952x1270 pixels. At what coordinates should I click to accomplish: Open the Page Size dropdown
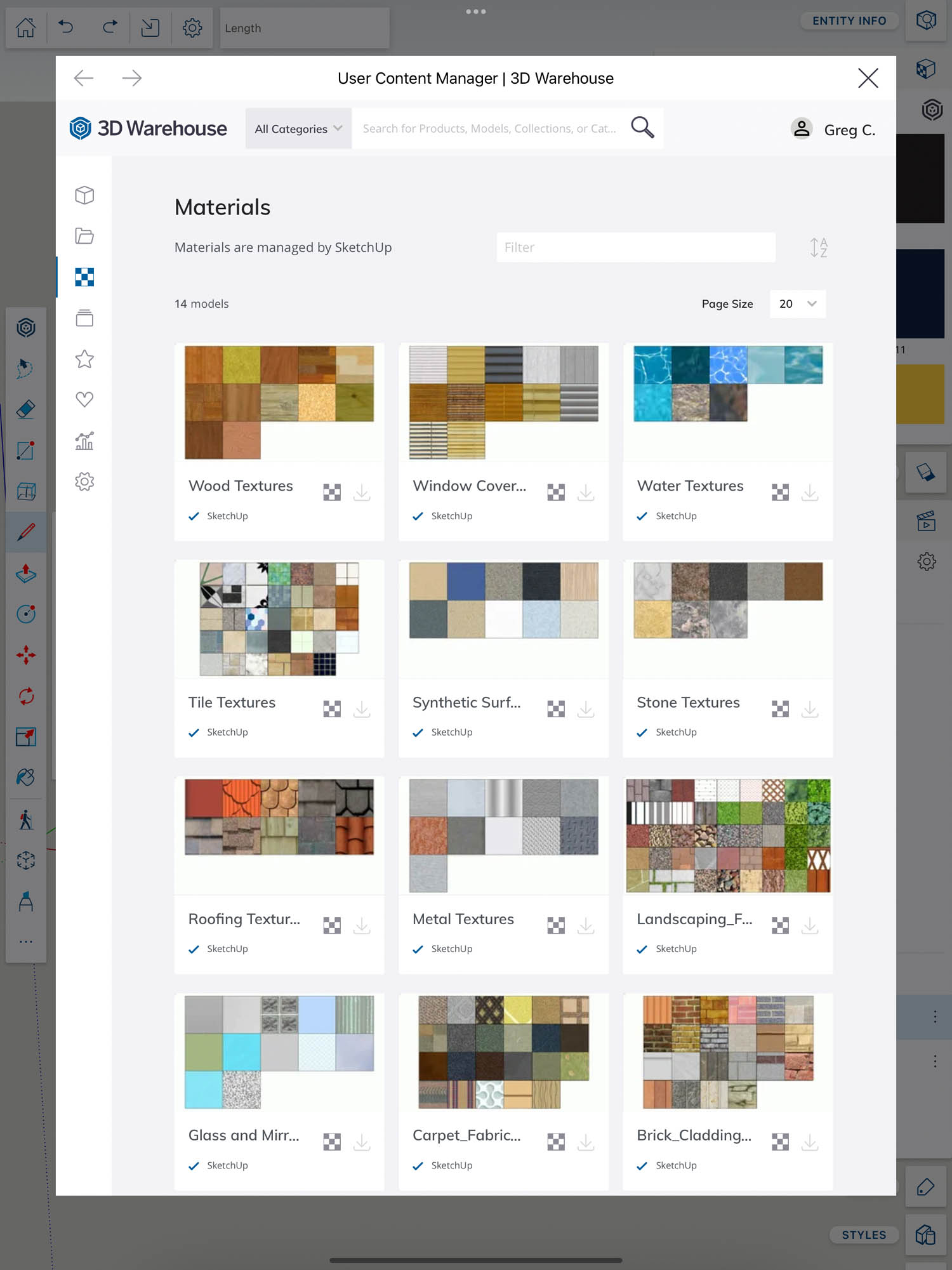[797, 304]
